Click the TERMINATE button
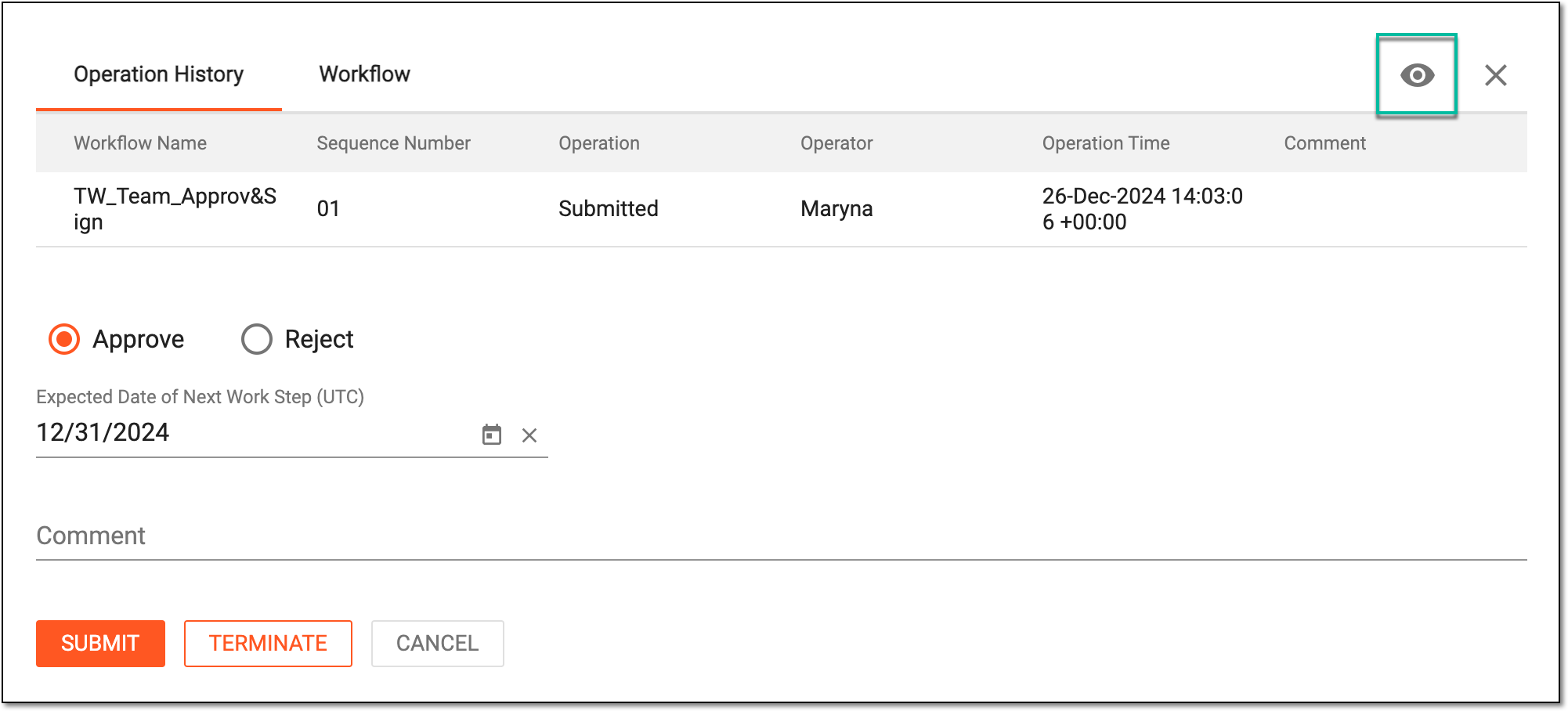 [x=268, y=644]
